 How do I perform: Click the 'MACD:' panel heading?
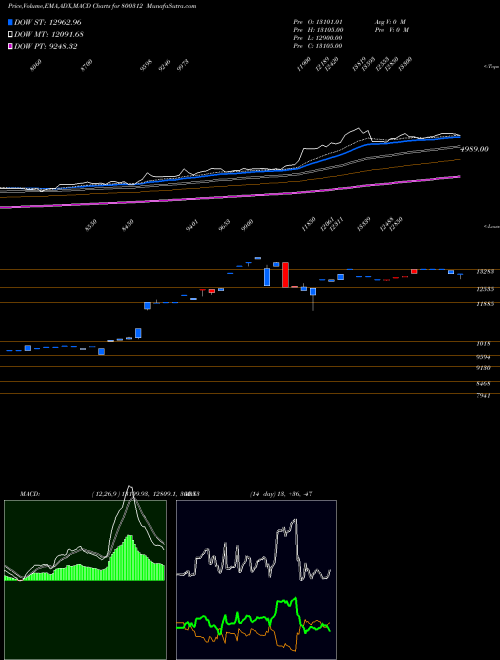pos(30,494)
